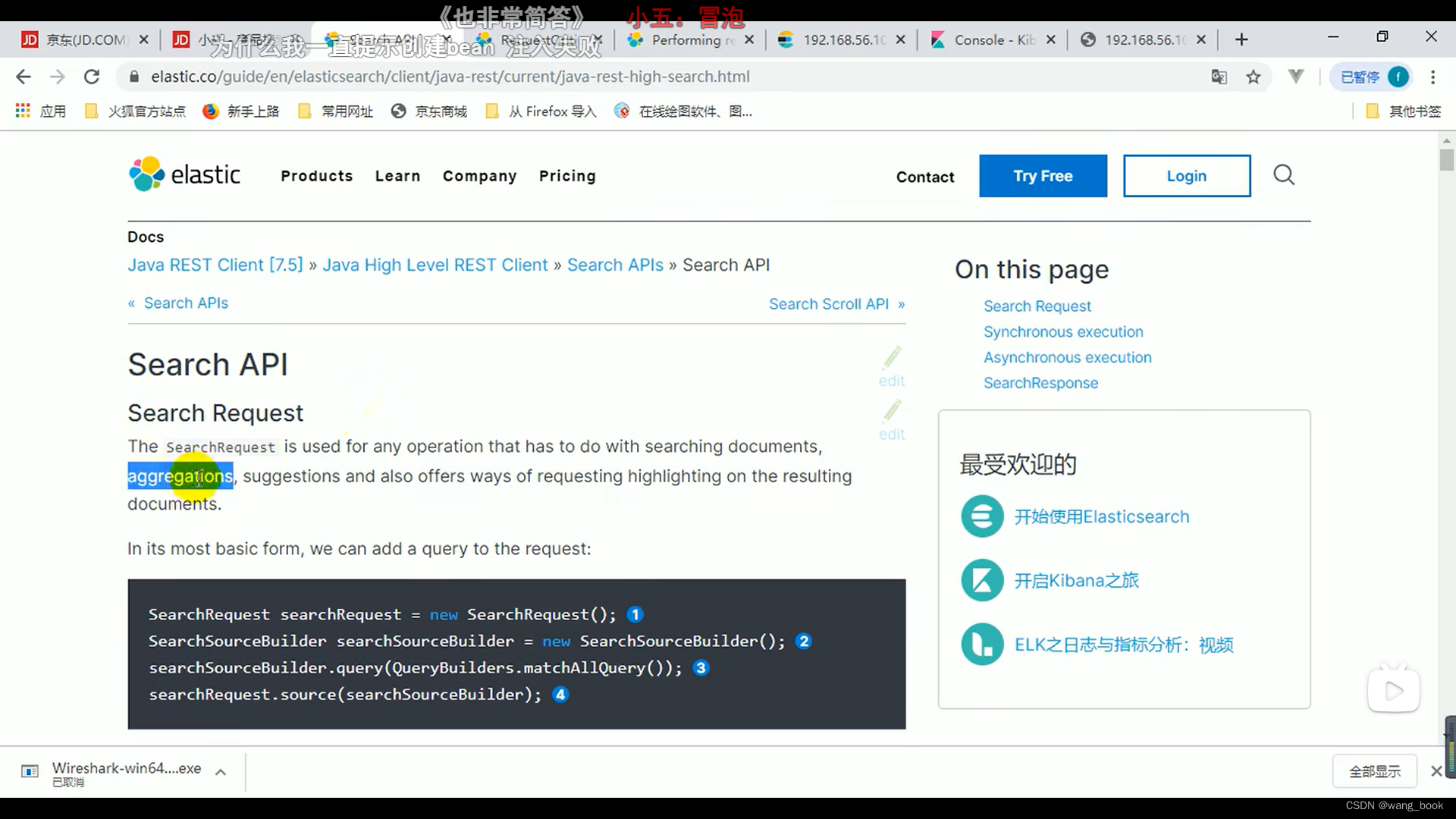The image size is (1456, 819).
Task: Click the ELK logs round icon
Action: [982, 645]
